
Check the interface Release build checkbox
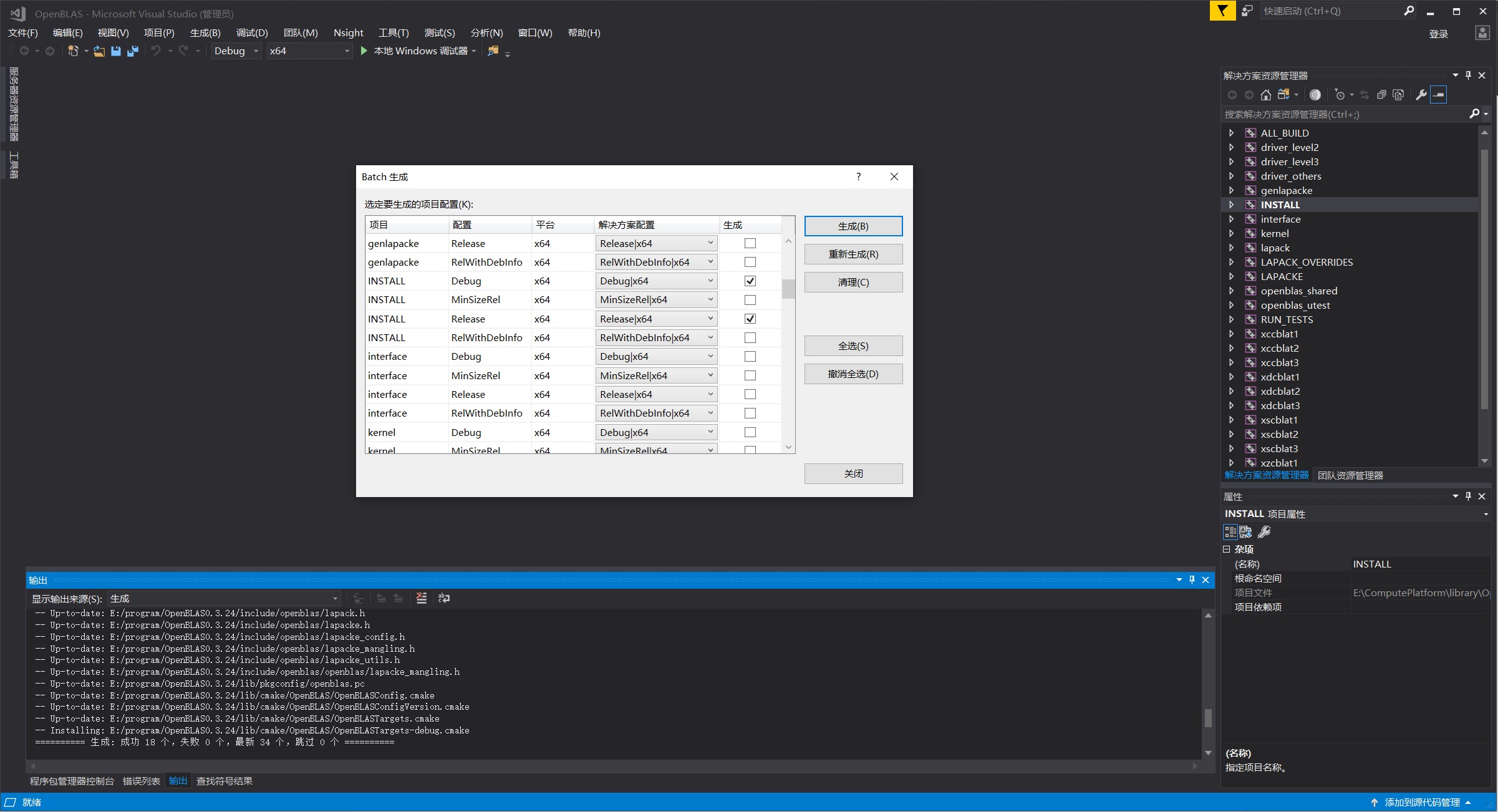[750, 395]
